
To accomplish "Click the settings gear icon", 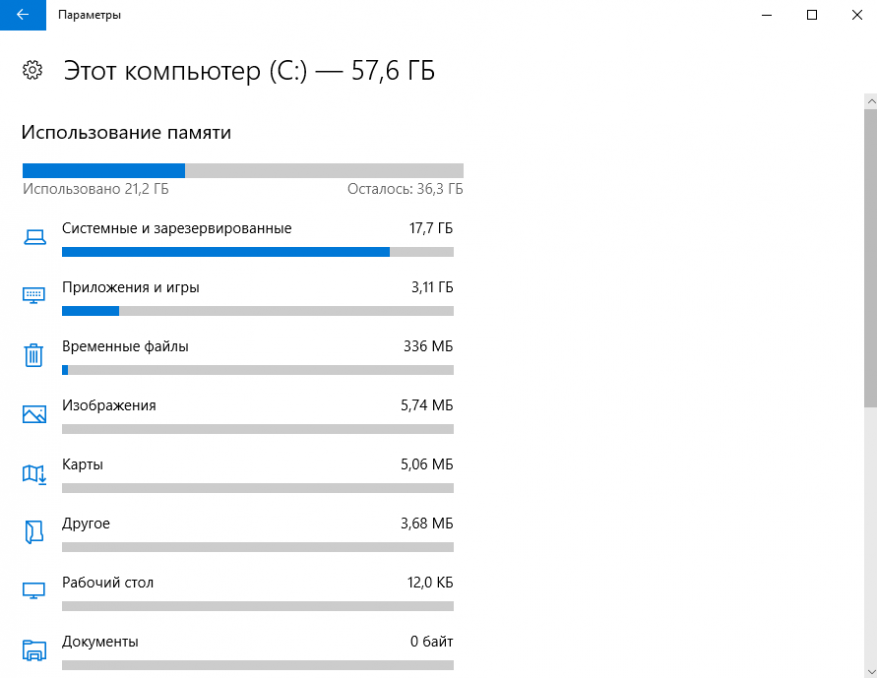I will click(x=32, y=70).
